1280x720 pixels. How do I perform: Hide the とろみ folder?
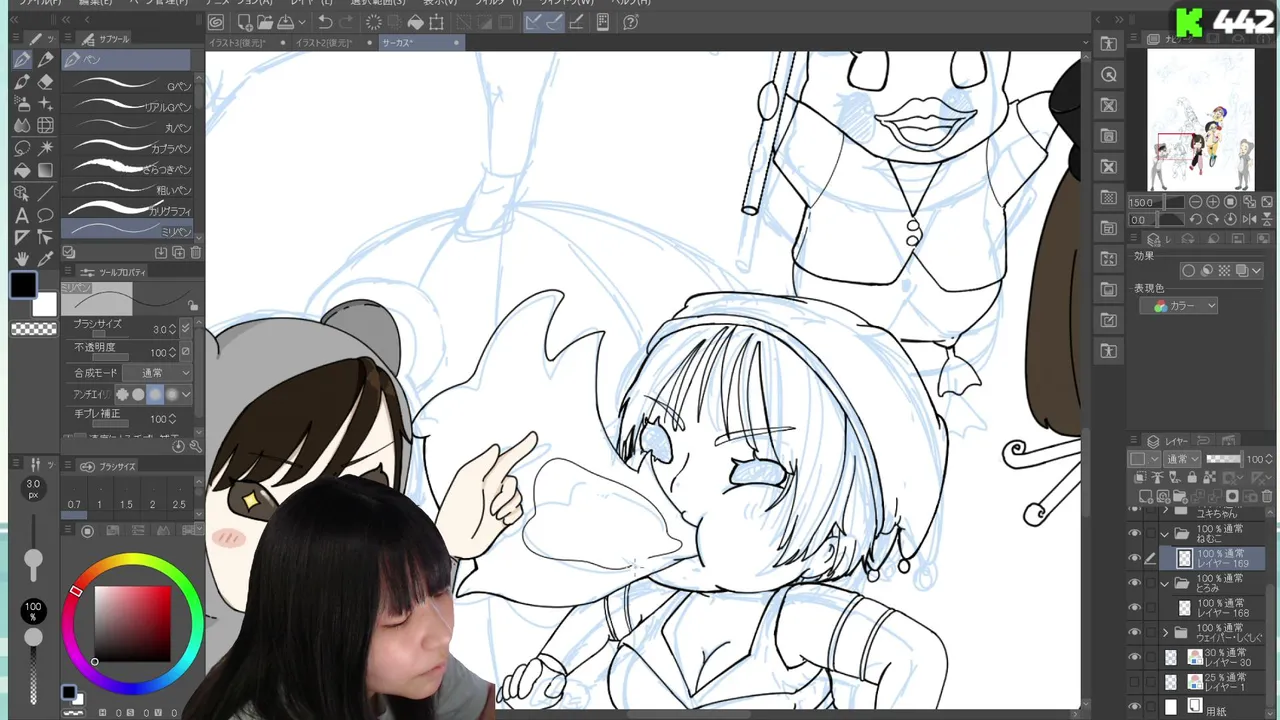tap(1134, 583)
